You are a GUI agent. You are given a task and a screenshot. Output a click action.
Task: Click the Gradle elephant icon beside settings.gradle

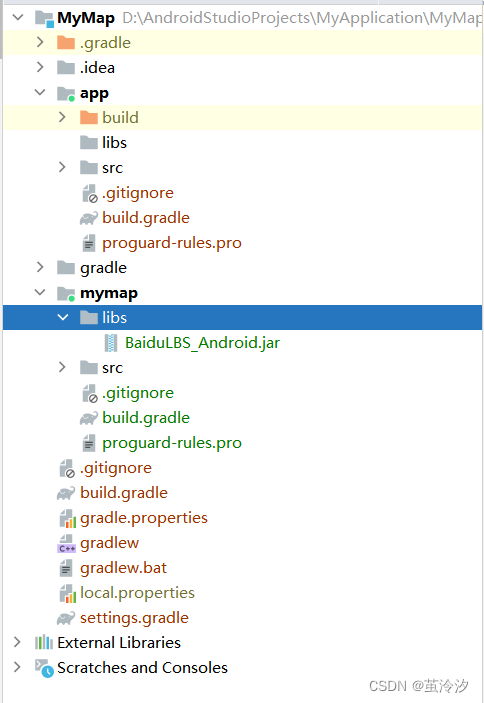click(x=66, y=618)
